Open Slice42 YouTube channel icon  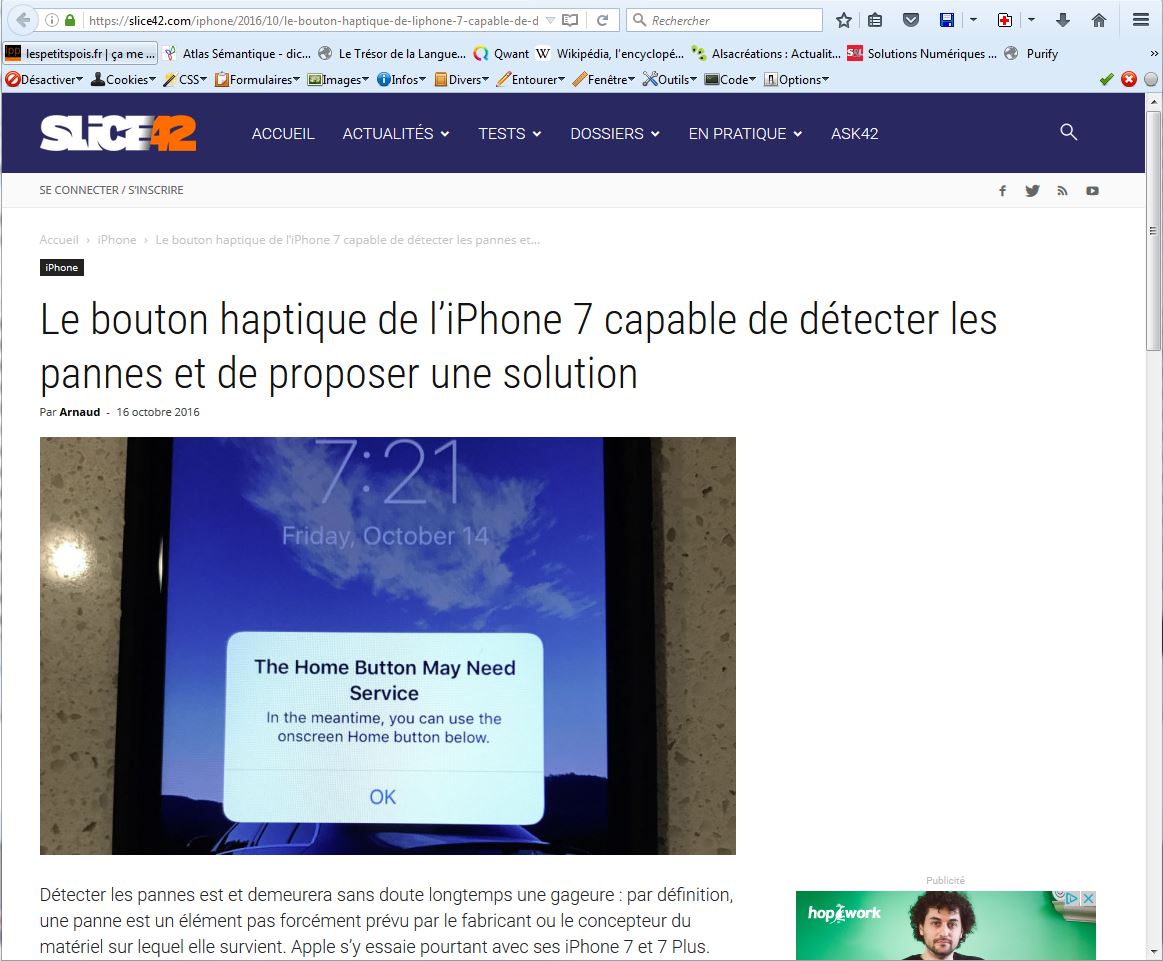tap(1092, 190)
